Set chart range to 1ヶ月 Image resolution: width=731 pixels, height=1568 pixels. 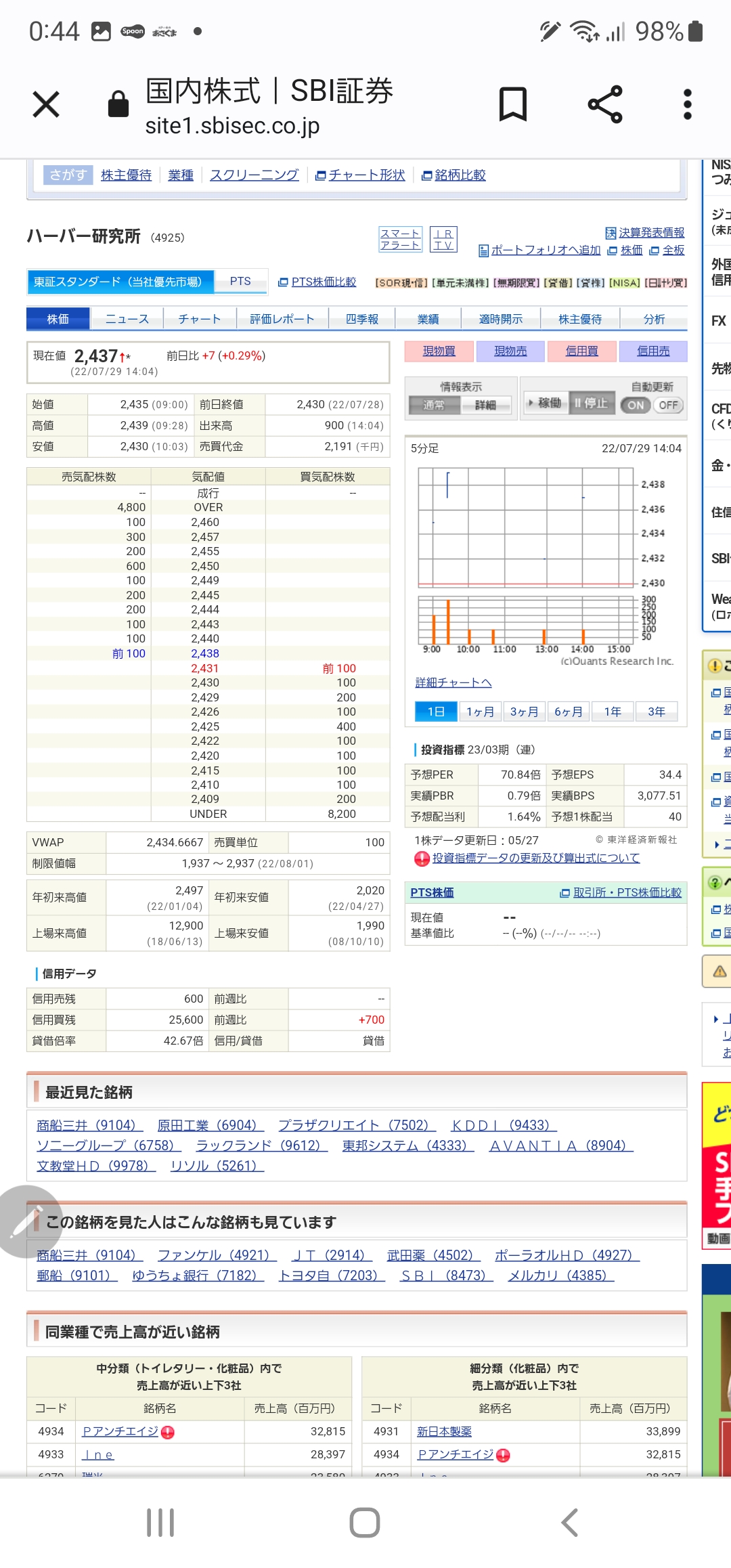(x=480, y=712)
